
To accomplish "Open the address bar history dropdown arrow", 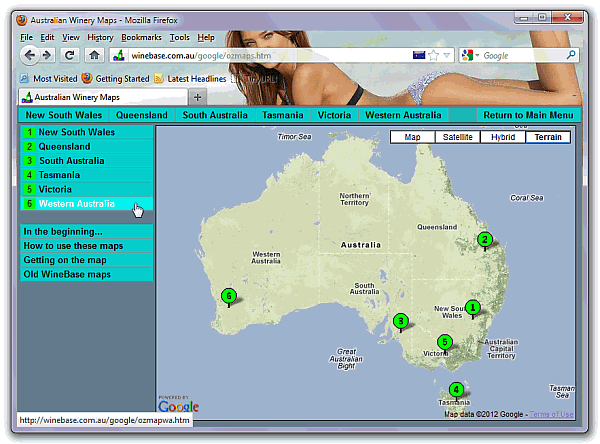I will pos(447,56).
